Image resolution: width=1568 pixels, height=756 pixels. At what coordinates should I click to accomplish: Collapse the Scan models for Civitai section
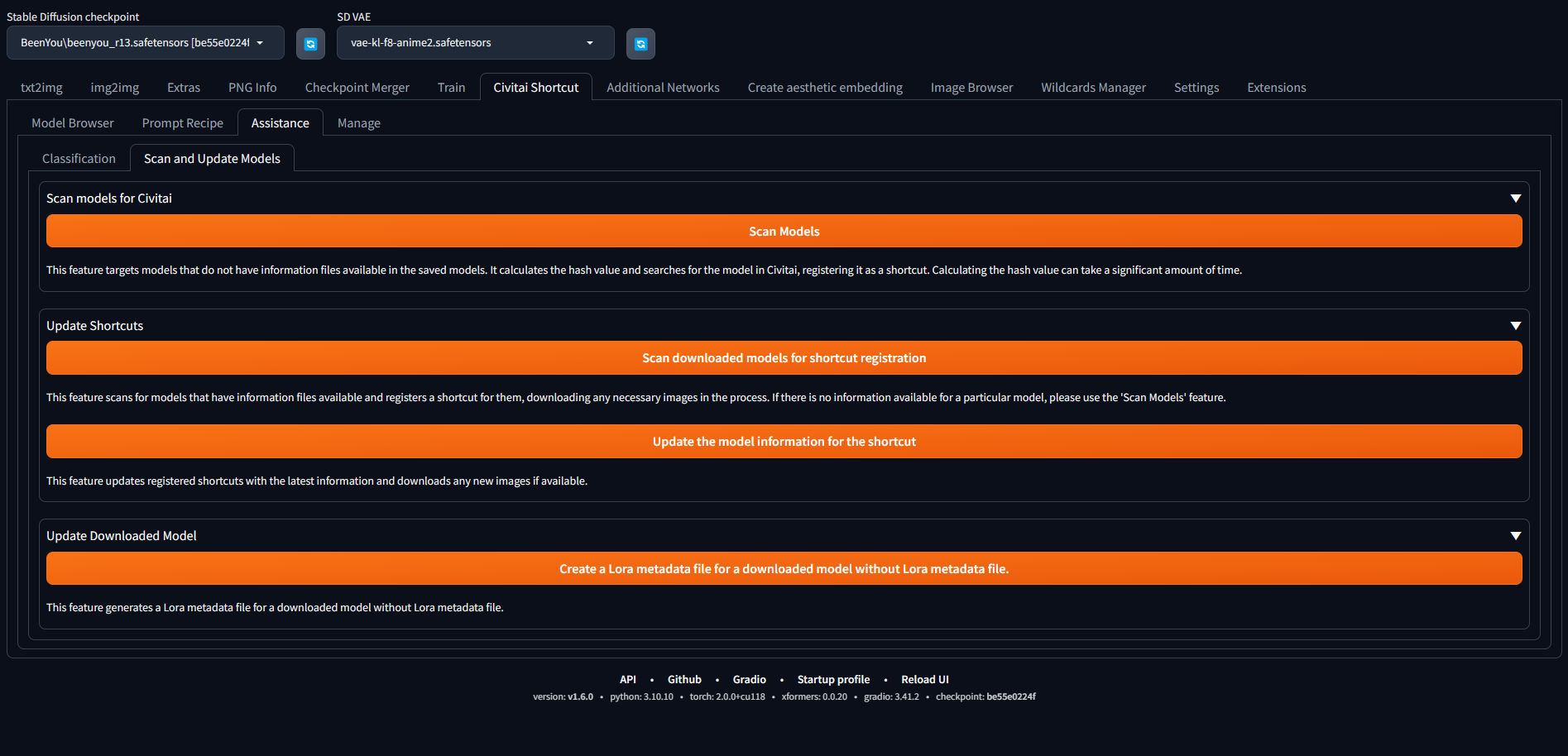click(x=1516, y=198)
